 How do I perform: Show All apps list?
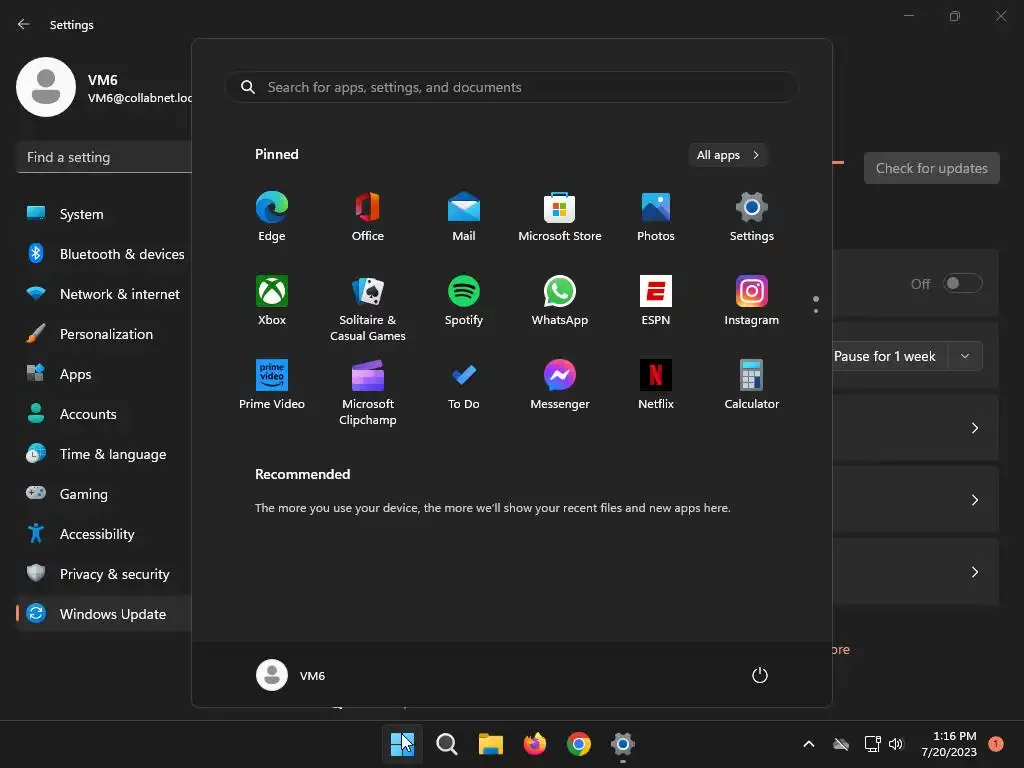click(728, 155)
